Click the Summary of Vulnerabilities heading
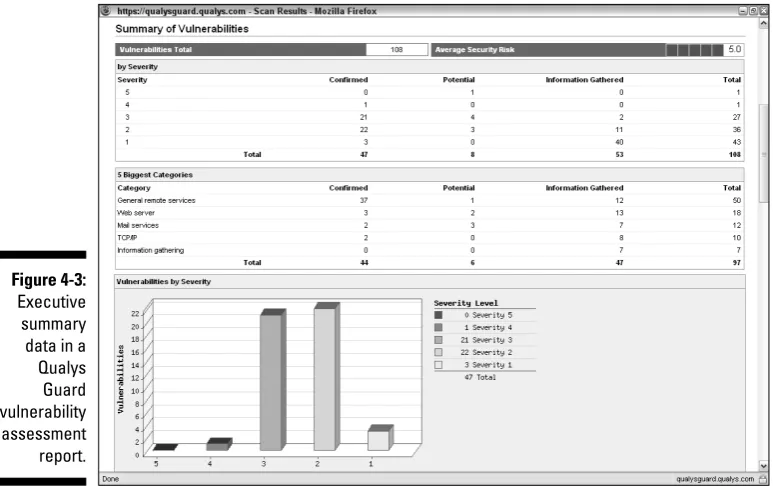Screen dimensions: 773x486 tap(182, 29)
